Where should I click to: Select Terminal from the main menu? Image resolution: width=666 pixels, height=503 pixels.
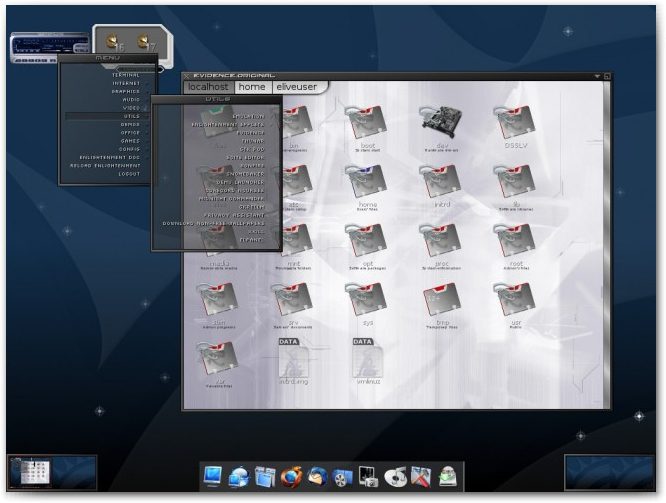click(126, 74)
